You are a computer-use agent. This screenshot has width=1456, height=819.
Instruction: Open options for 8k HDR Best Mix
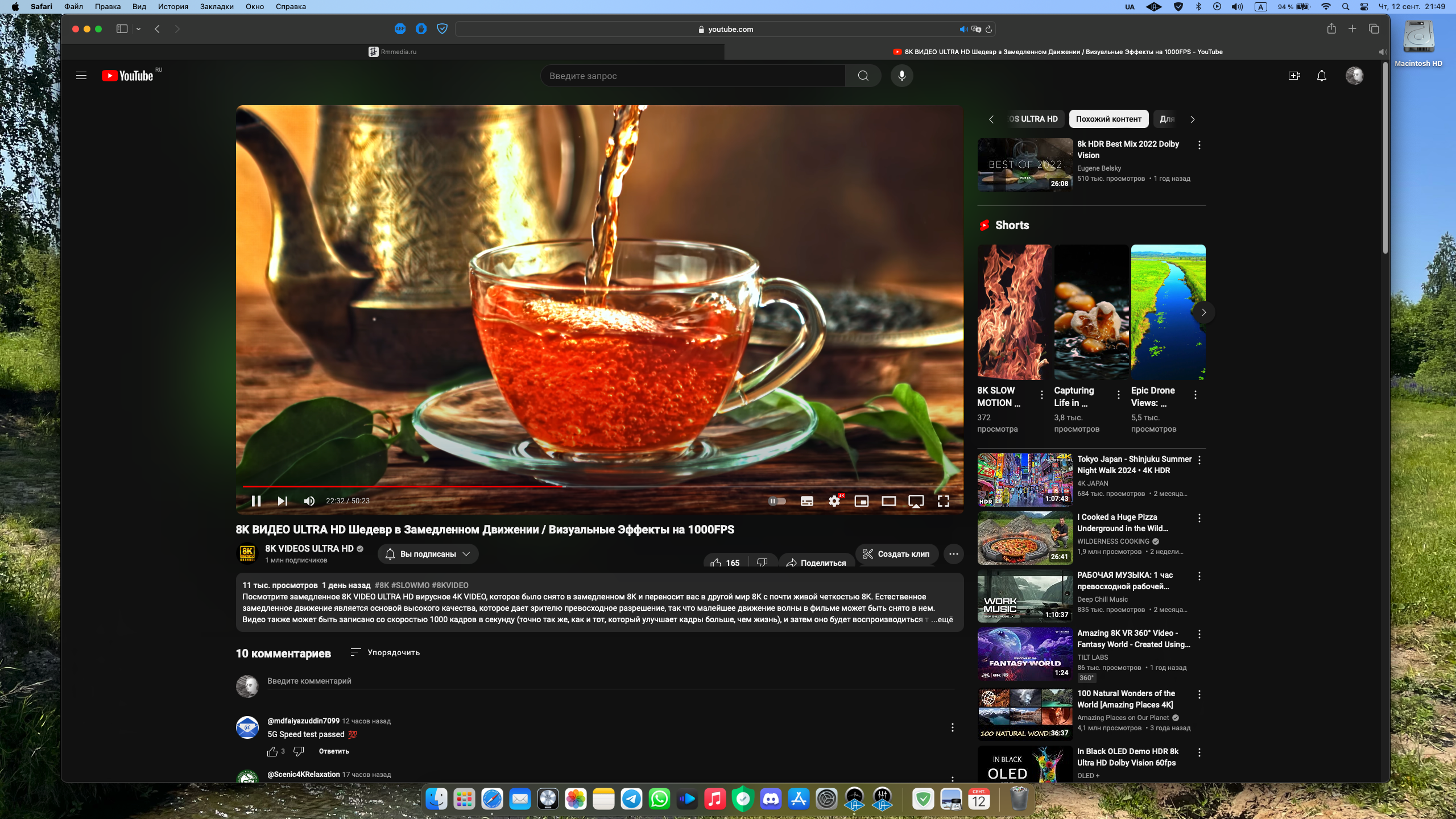pos(1199,145)
